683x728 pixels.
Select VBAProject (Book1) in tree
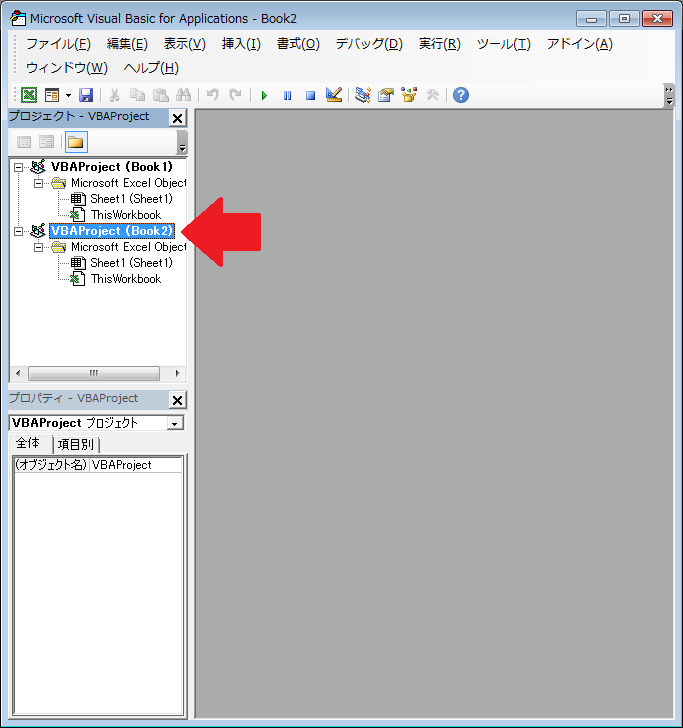click(111, 167)
